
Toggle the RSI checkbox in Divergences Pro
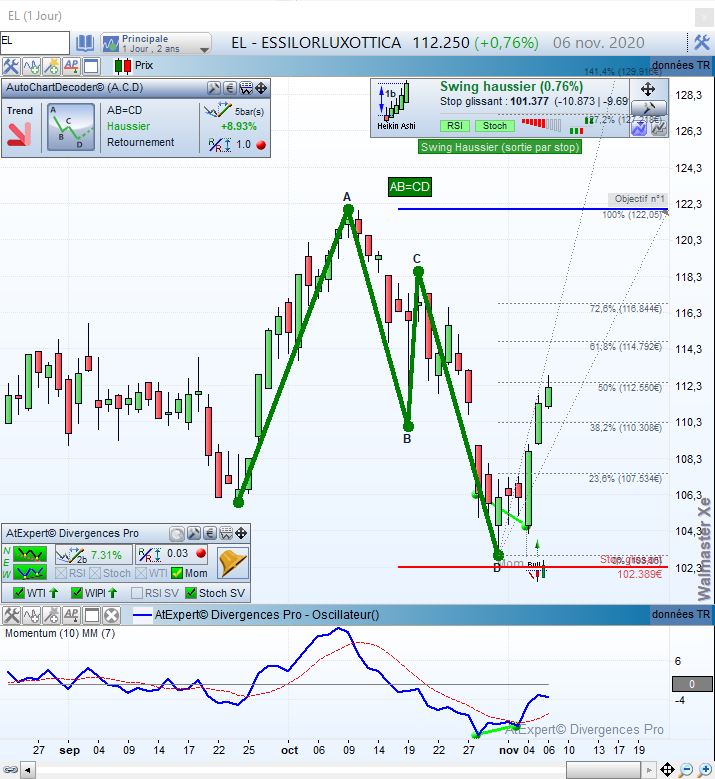[61, 573]
